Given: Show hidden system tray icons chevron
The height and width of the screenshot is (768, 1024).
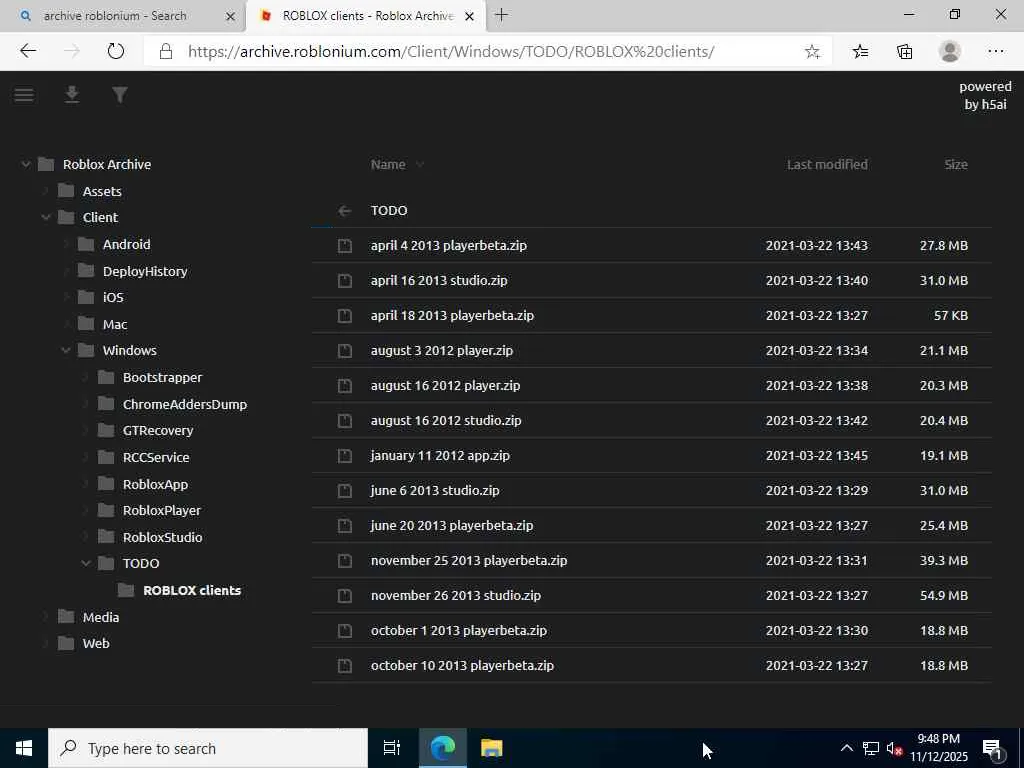Looking at the screenshot, I should pyautogui.click(x=846, y=748).
